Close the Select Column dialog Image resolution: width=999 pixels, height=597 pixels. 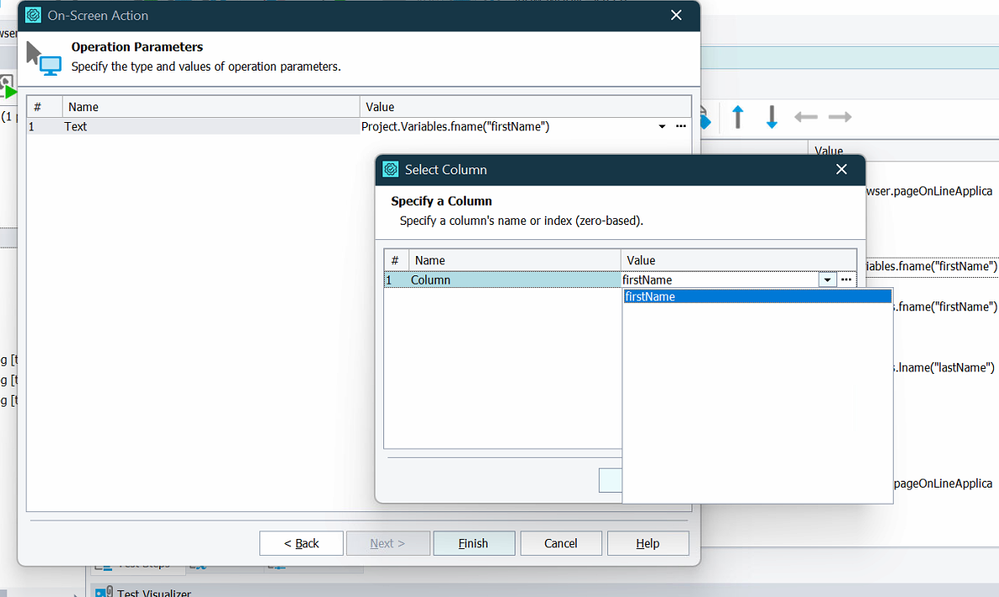click(841, 169)
